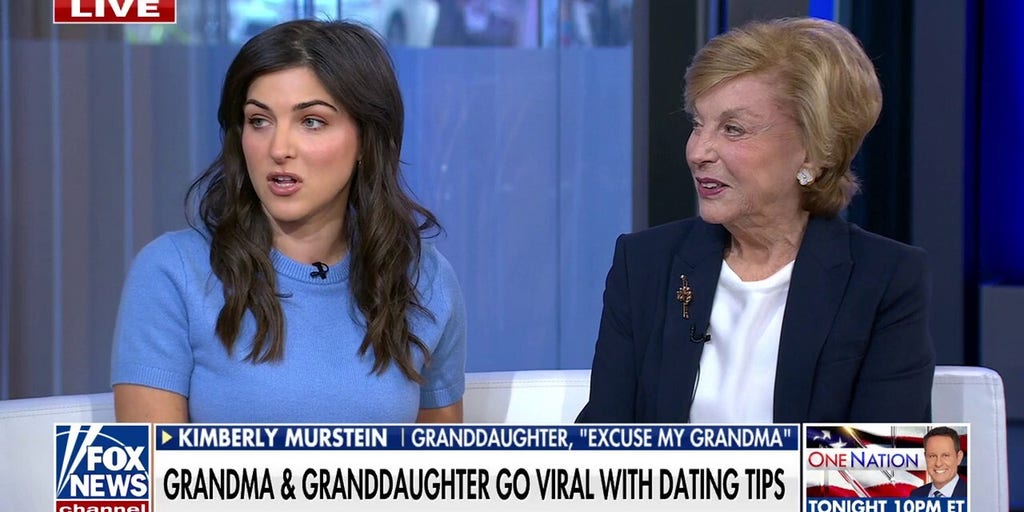Click the One Nation promo thumbnail

coord(886,468)
